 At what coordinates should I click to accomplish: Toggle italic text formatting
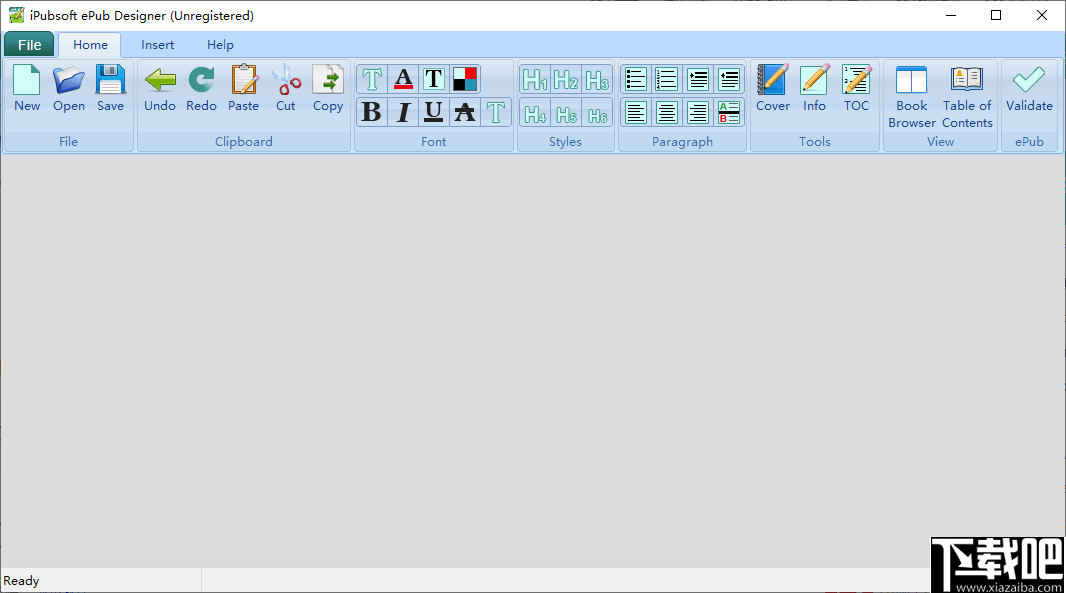tap(402, 112)
